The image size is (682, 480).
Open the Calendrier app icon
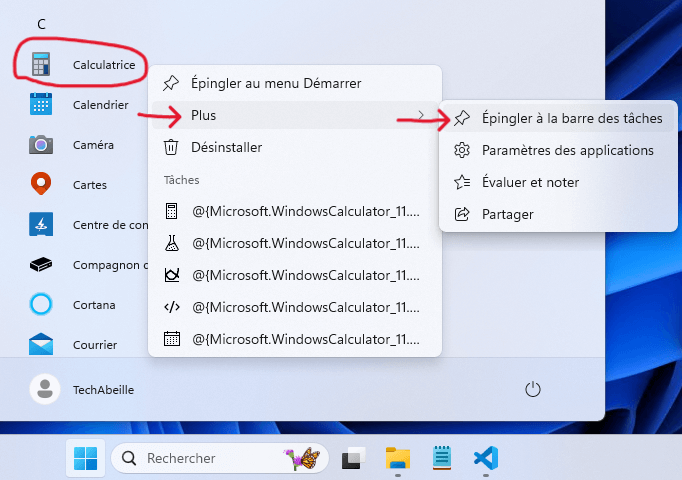pyautogui.click(x=41, y=104)
